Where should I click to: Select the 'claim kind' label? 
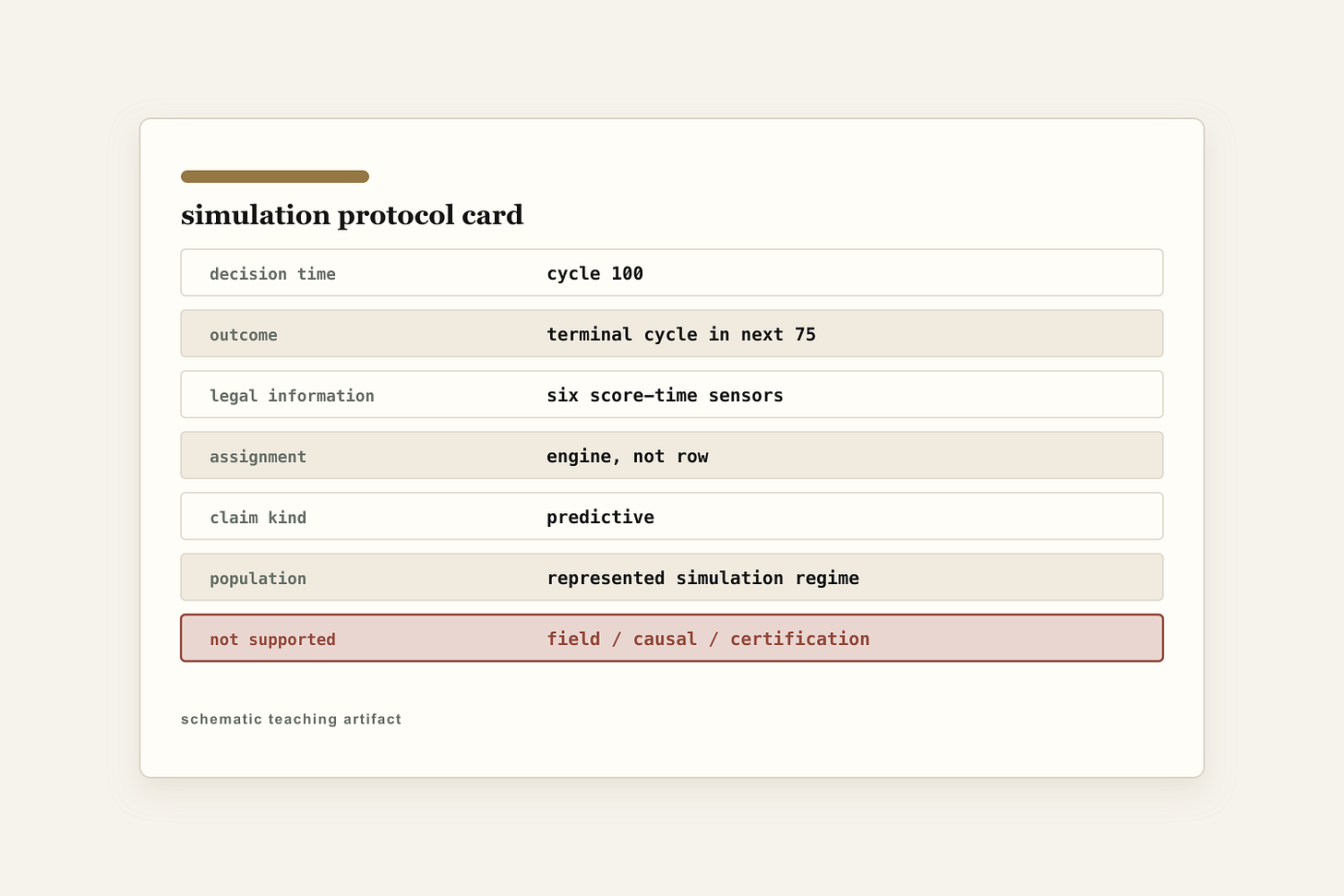[258, 518]
